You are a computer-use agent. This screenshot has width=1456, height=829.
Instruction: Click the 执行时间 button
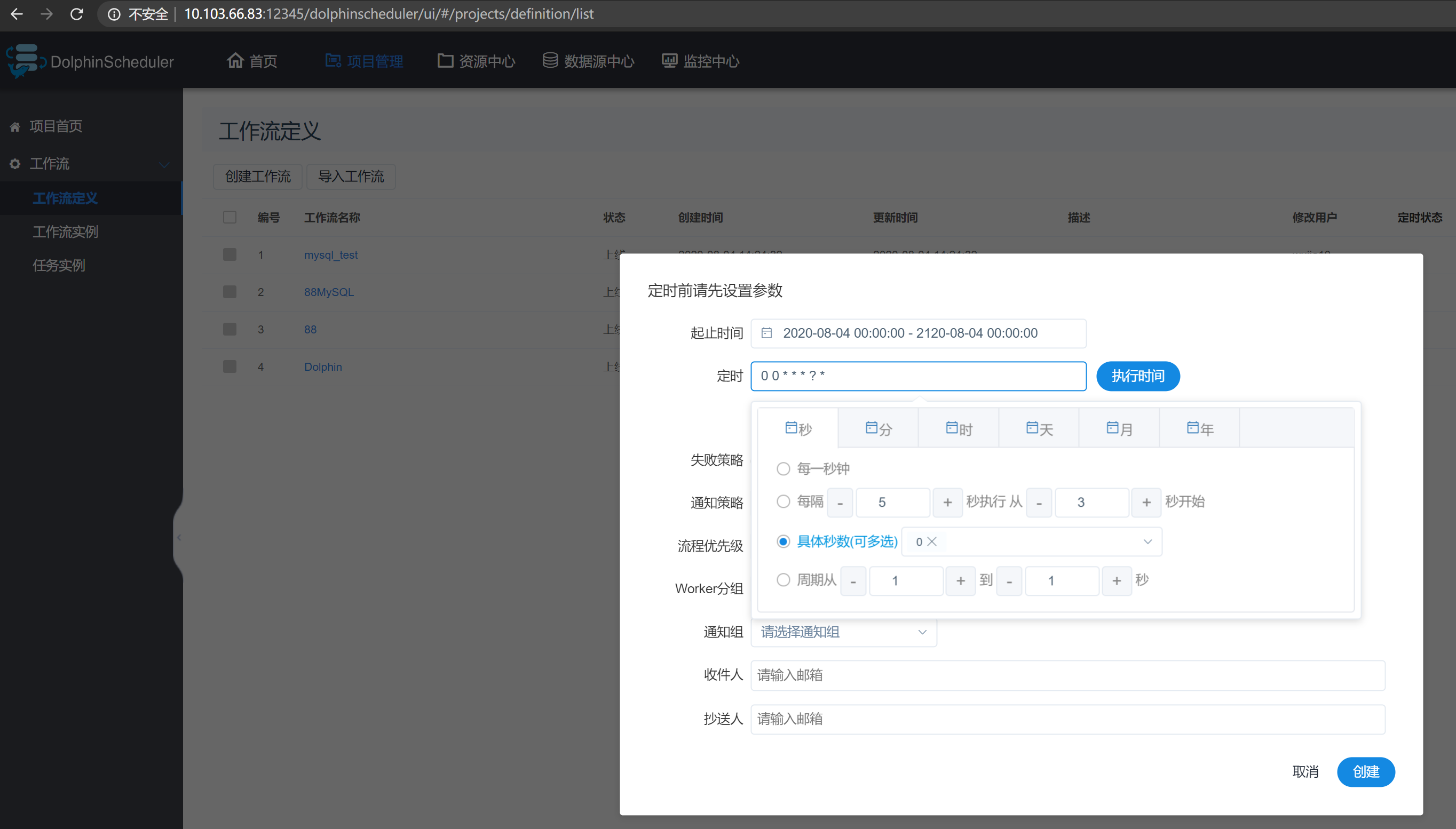click(x=1137, y=376)
